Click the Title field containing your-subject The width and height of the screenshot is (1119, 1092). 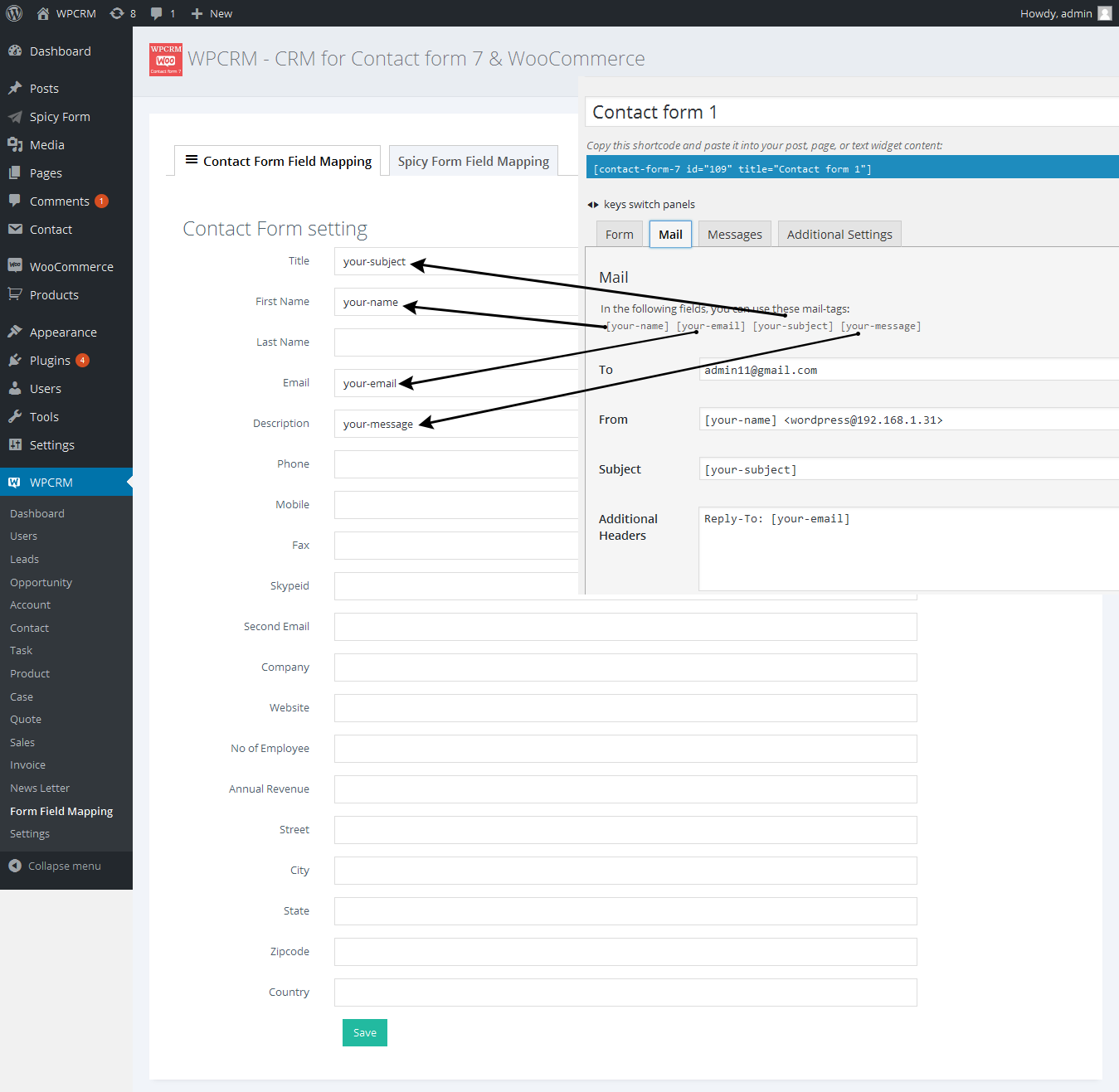pos(457,261)
